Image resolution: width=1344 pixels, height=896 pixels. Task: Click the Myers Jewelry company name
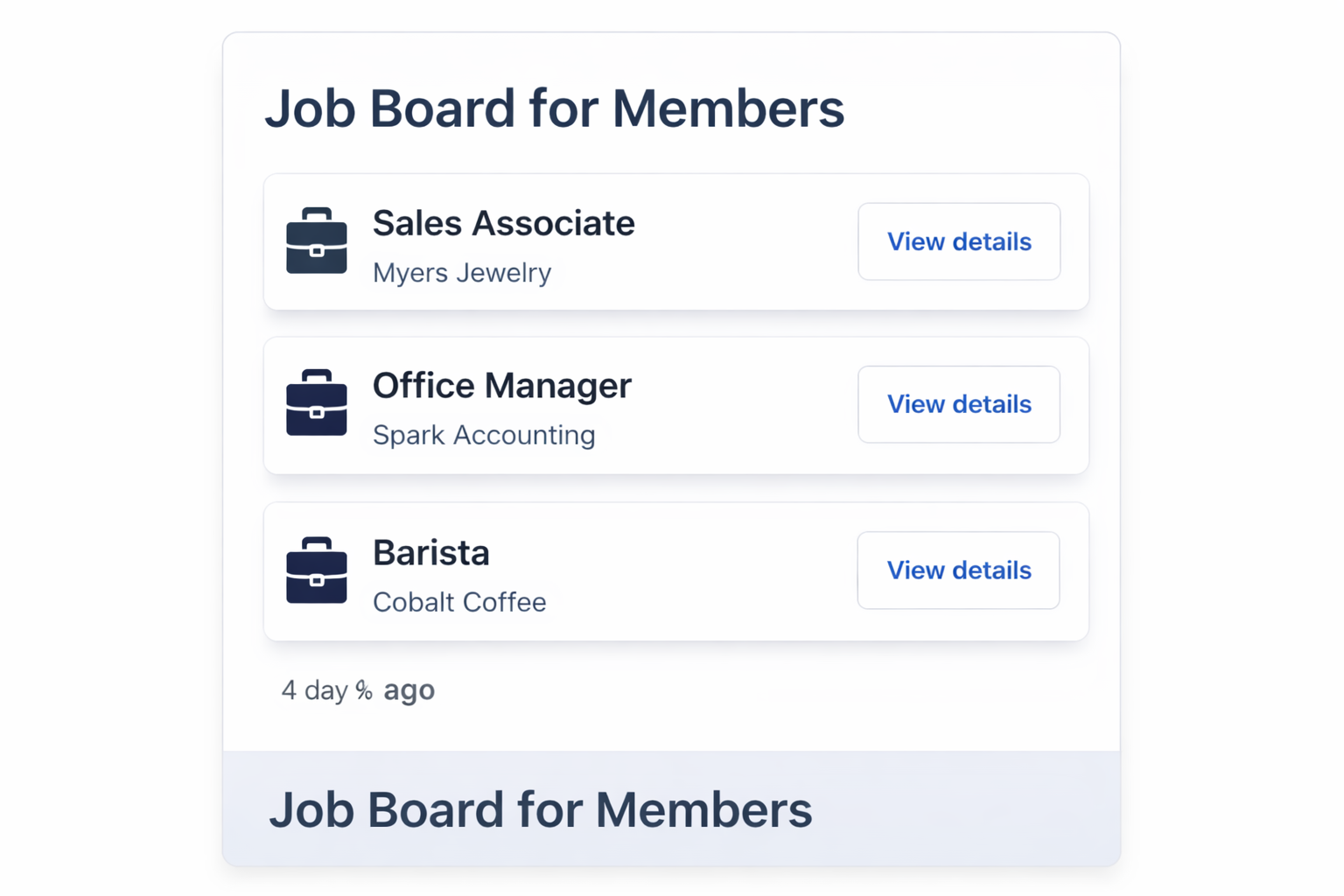point(462,272)
